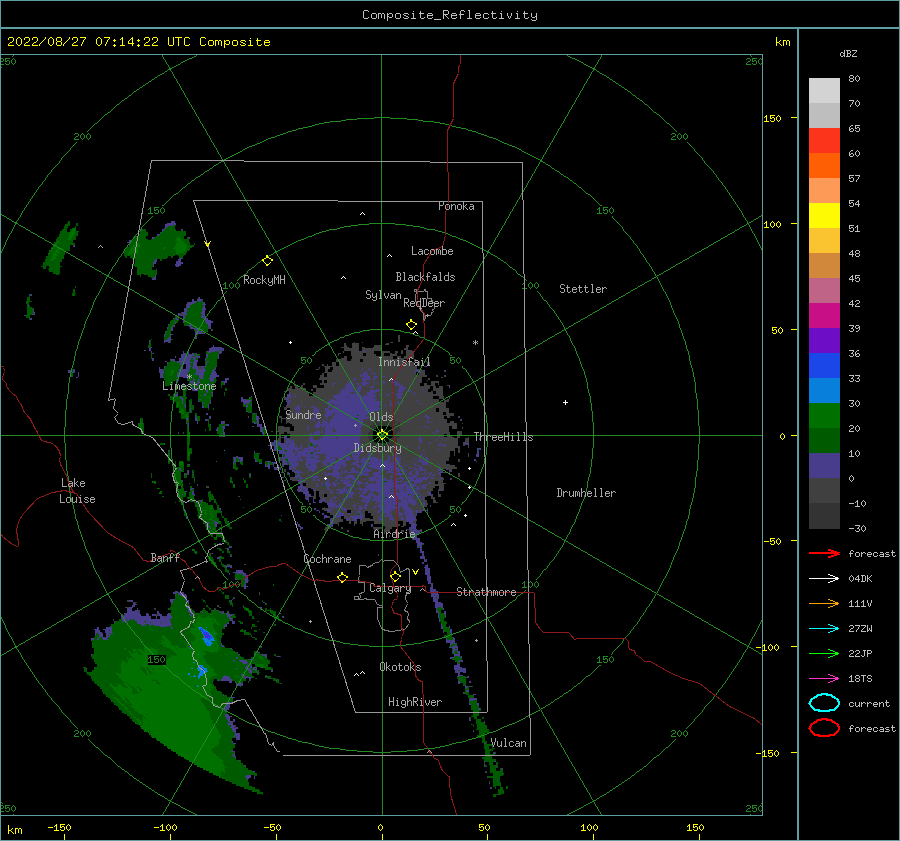Pick the orange 57-60 dBZ swatch
Viewport: 900px width, 841px height.
[824, 166]
